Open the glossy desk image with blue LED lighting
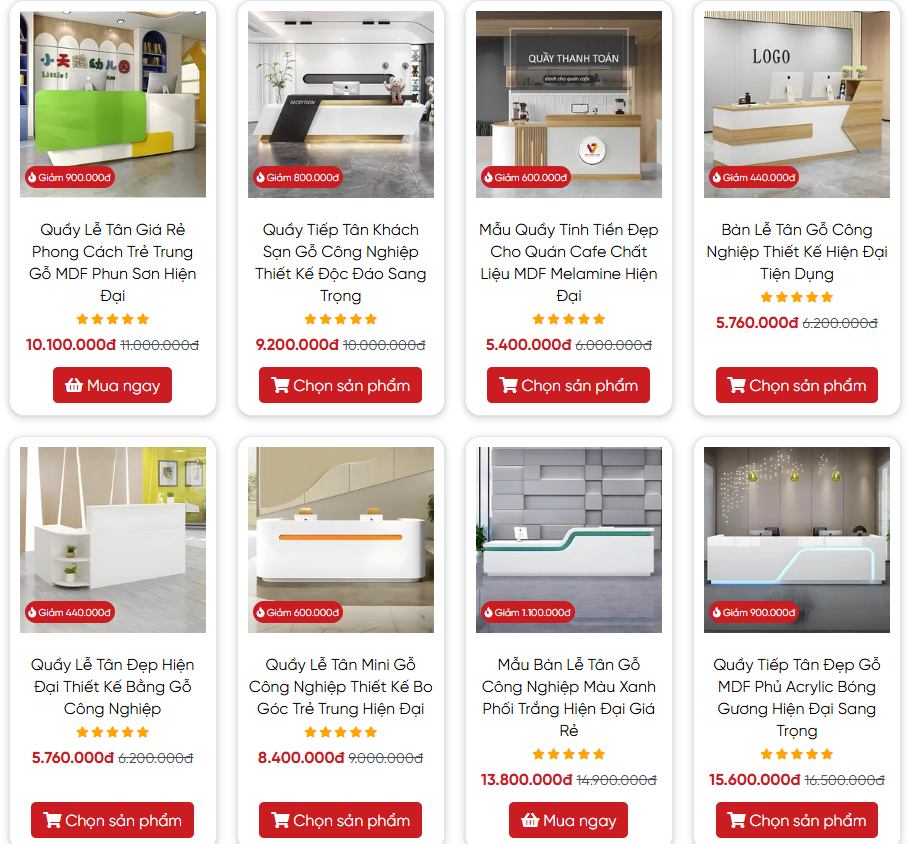This screenshot has width=908, height=844. [x=797, y=539]
